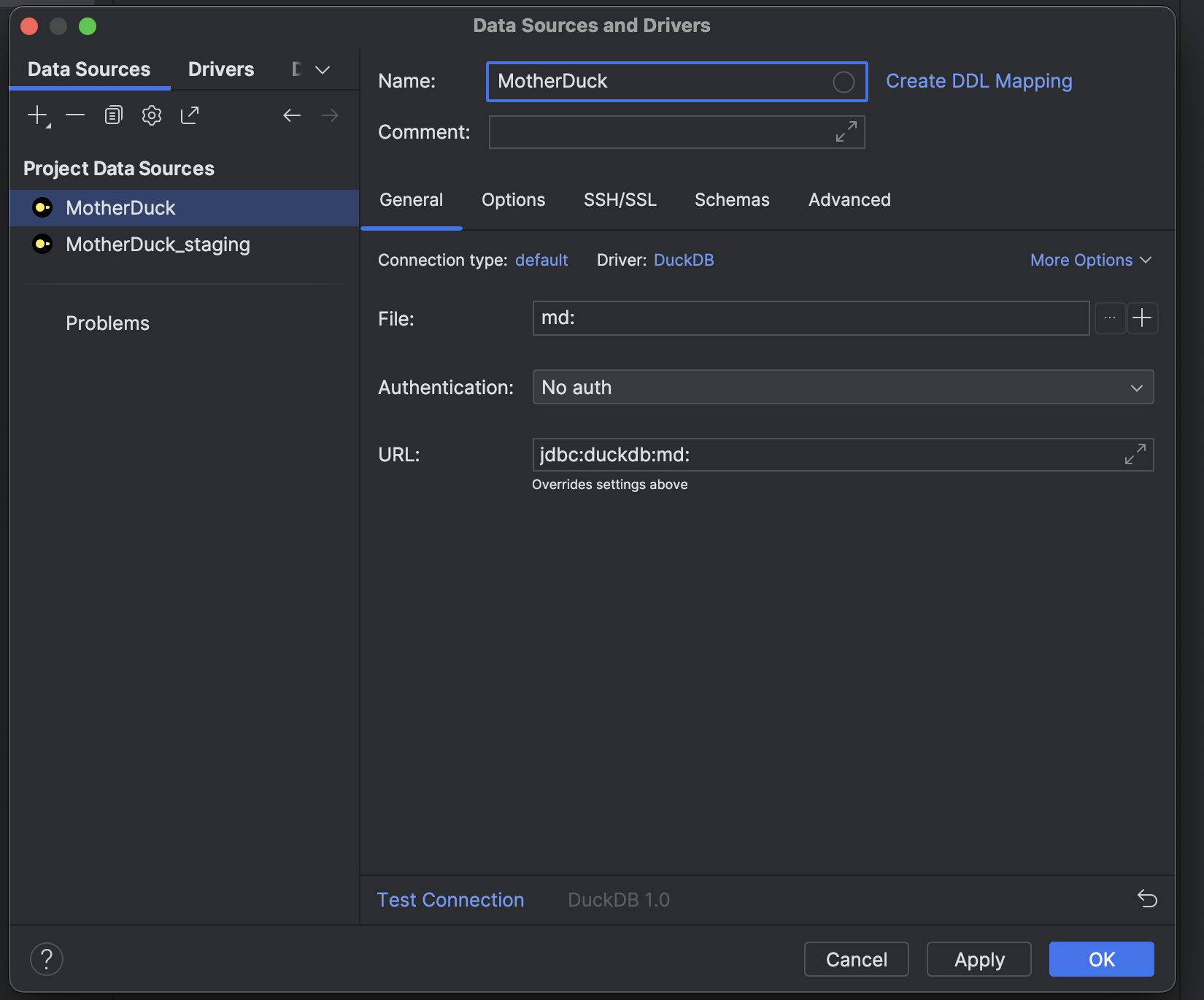Image resolution: width=1204 pixels, height=1000 pixels.
Task: Revert changes with the undo arrow icon
Action: point(1147,899)
